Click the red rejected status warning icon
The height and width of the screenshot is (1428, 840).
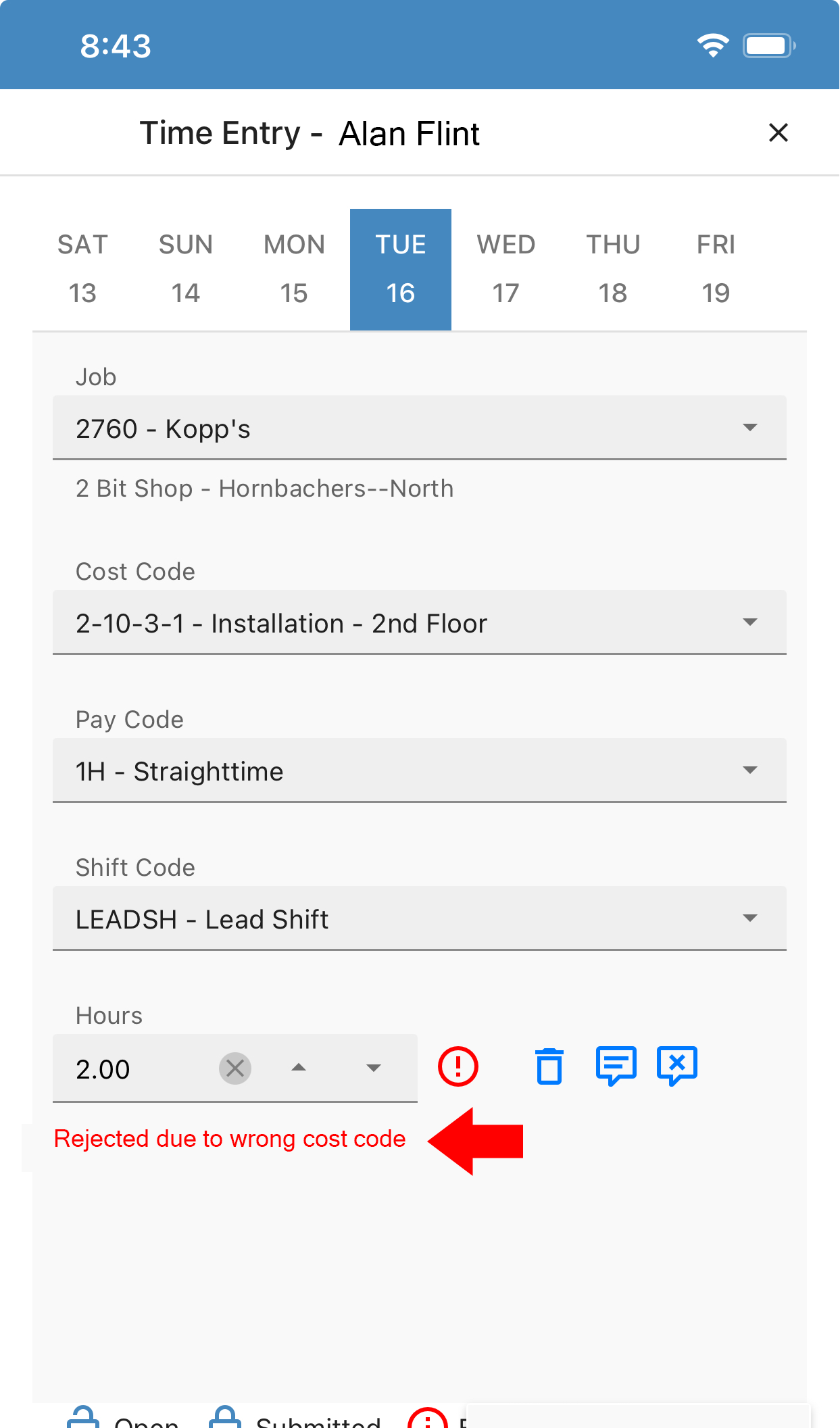point(458,1066)
